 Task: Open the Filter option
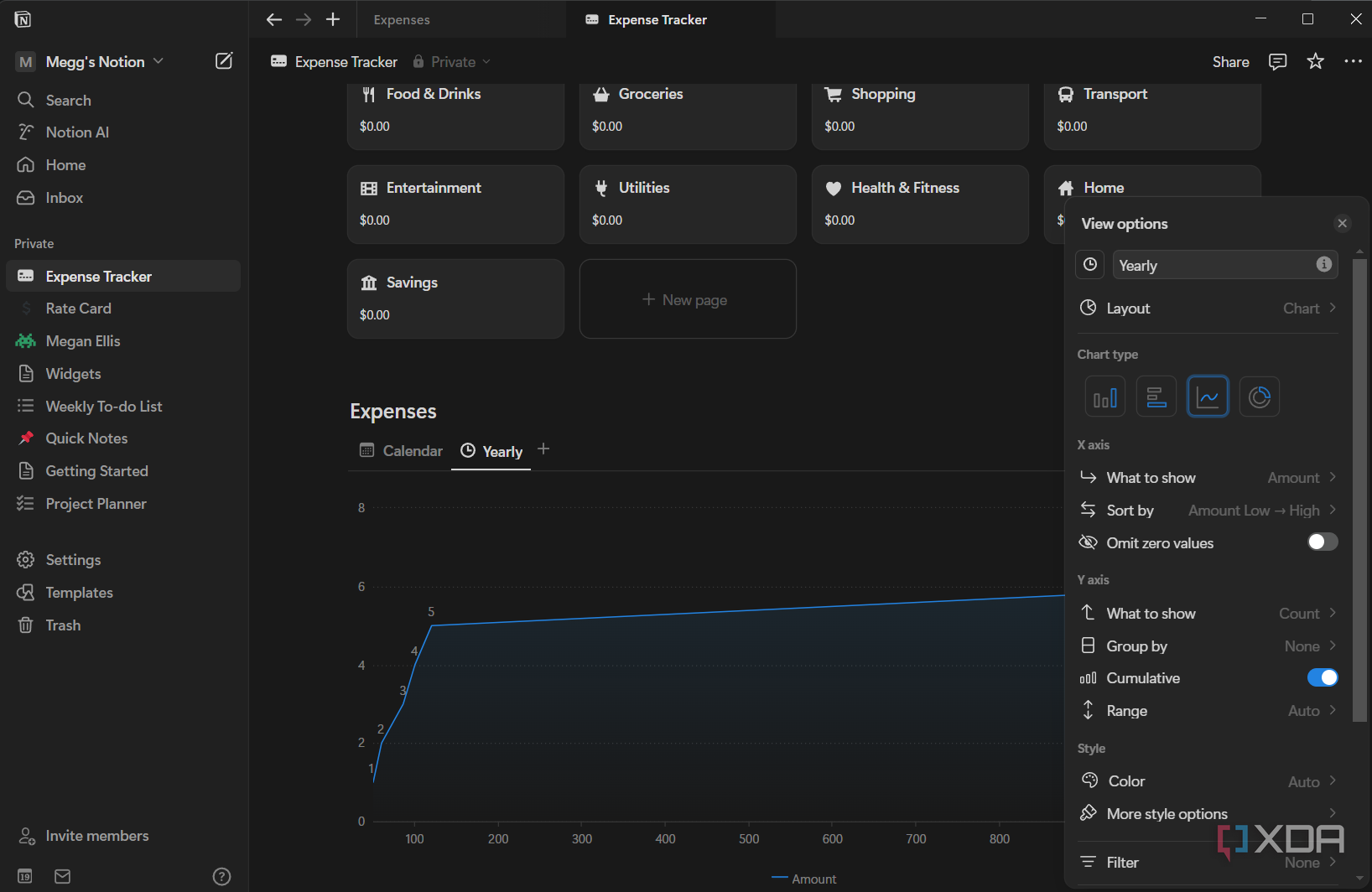(1208, 863)
